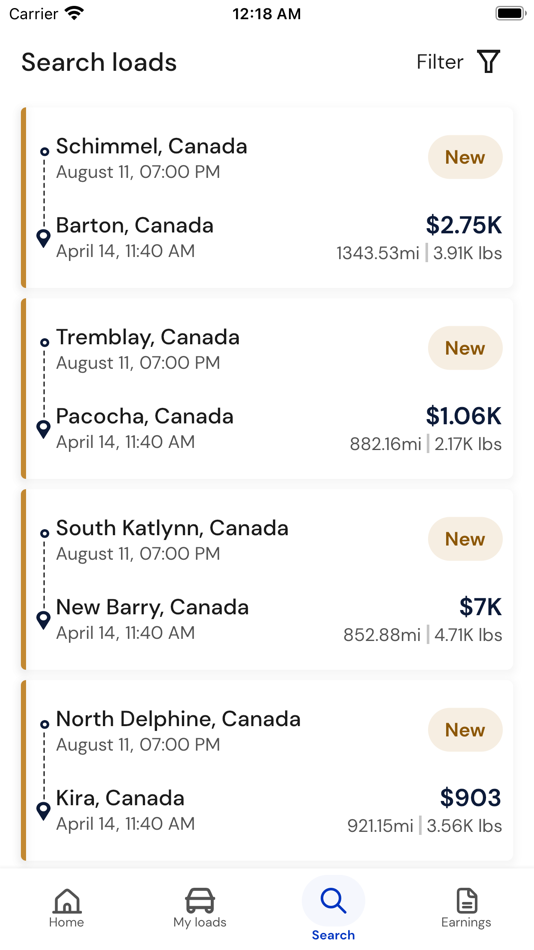Tap the Home house icon
The image size is (534, 950).
[x=67, y=900]
